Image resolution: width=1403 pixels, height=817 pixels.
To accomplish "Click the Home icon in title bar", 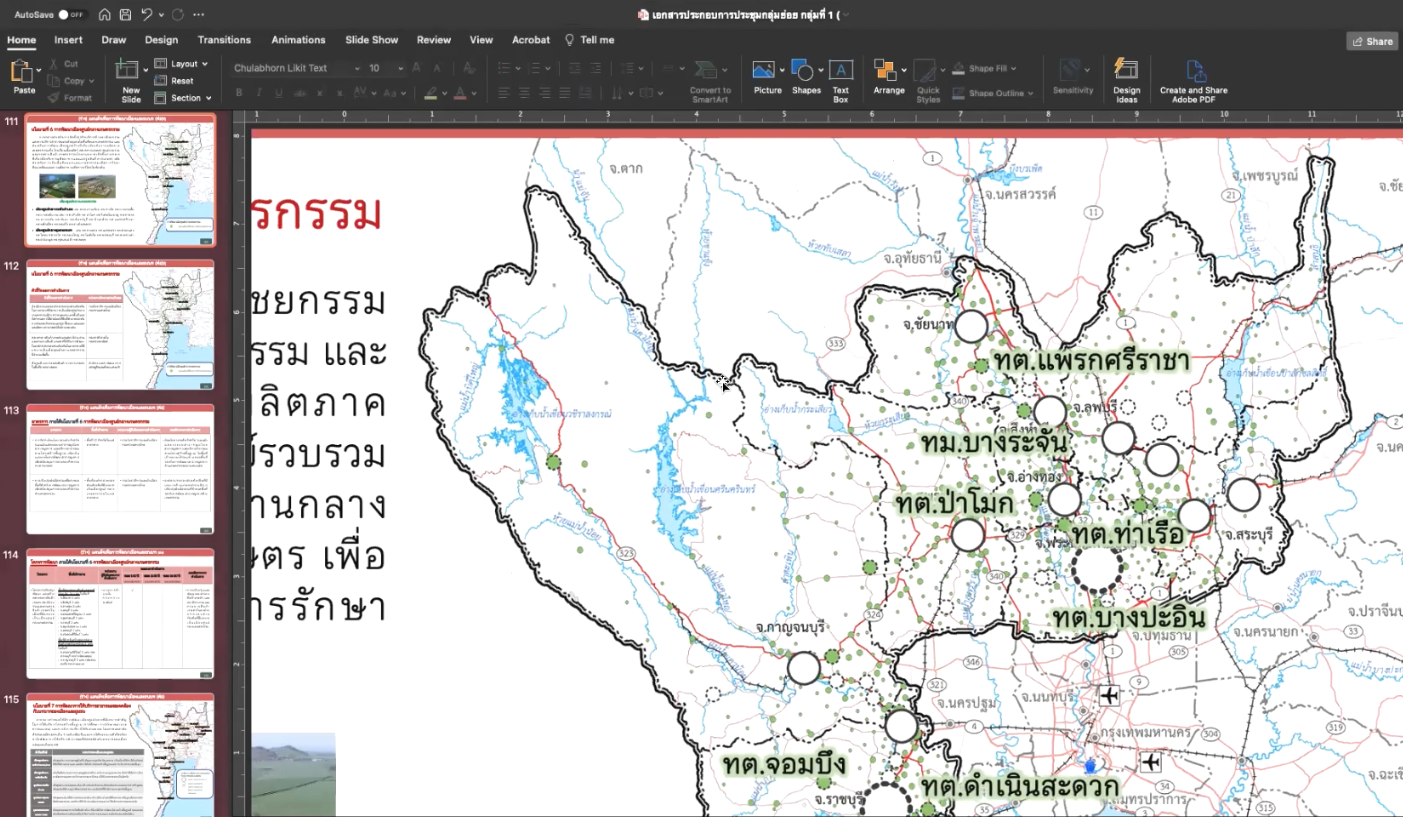I will [x=102, y=15].
